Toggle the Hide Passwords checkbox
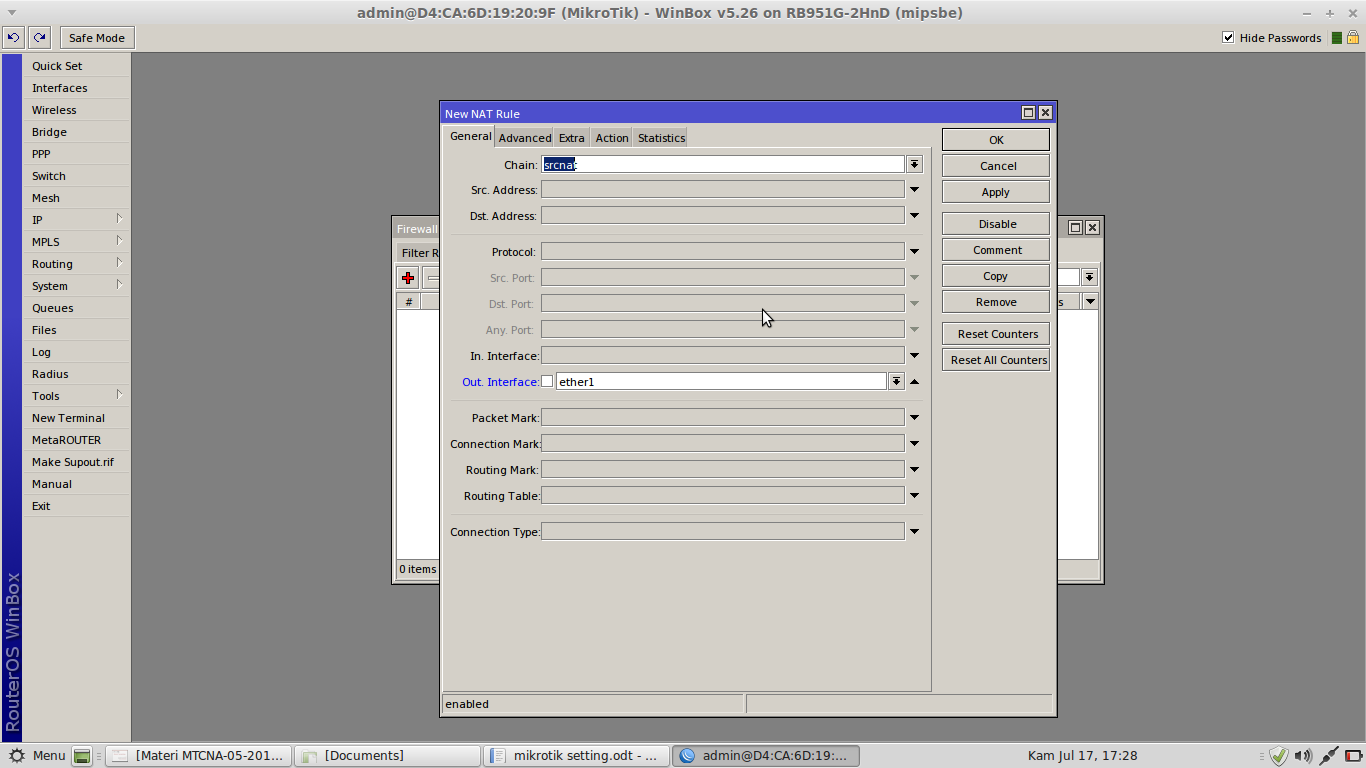The height and width of the screenshot is (768, 1366). [x=1228, y=38]
